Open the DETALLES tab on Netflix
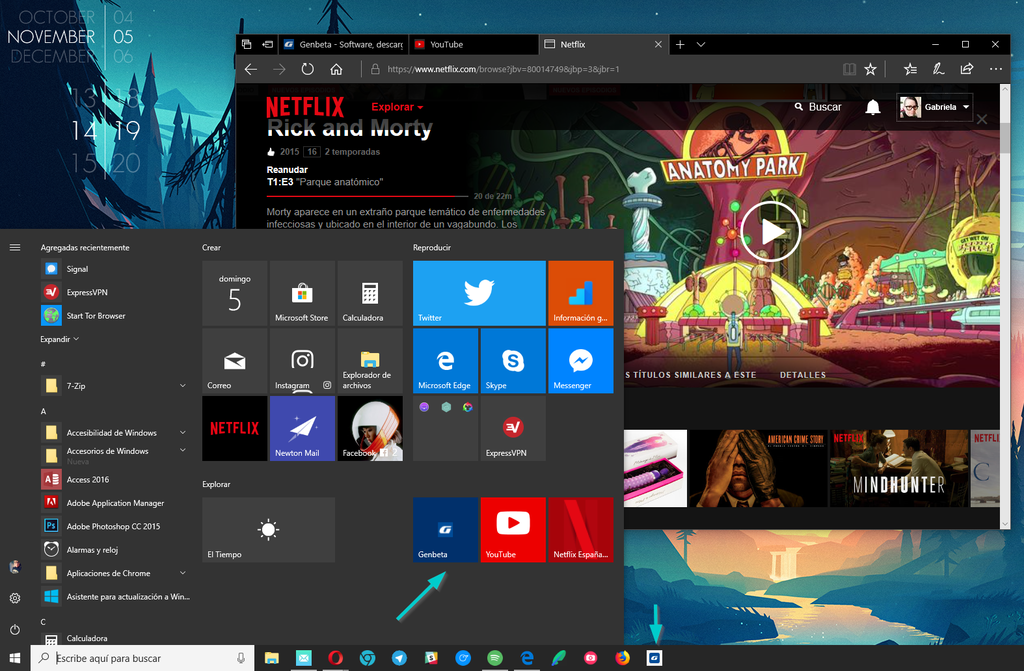The image size is (1024, 671). [x=803, y=375]
